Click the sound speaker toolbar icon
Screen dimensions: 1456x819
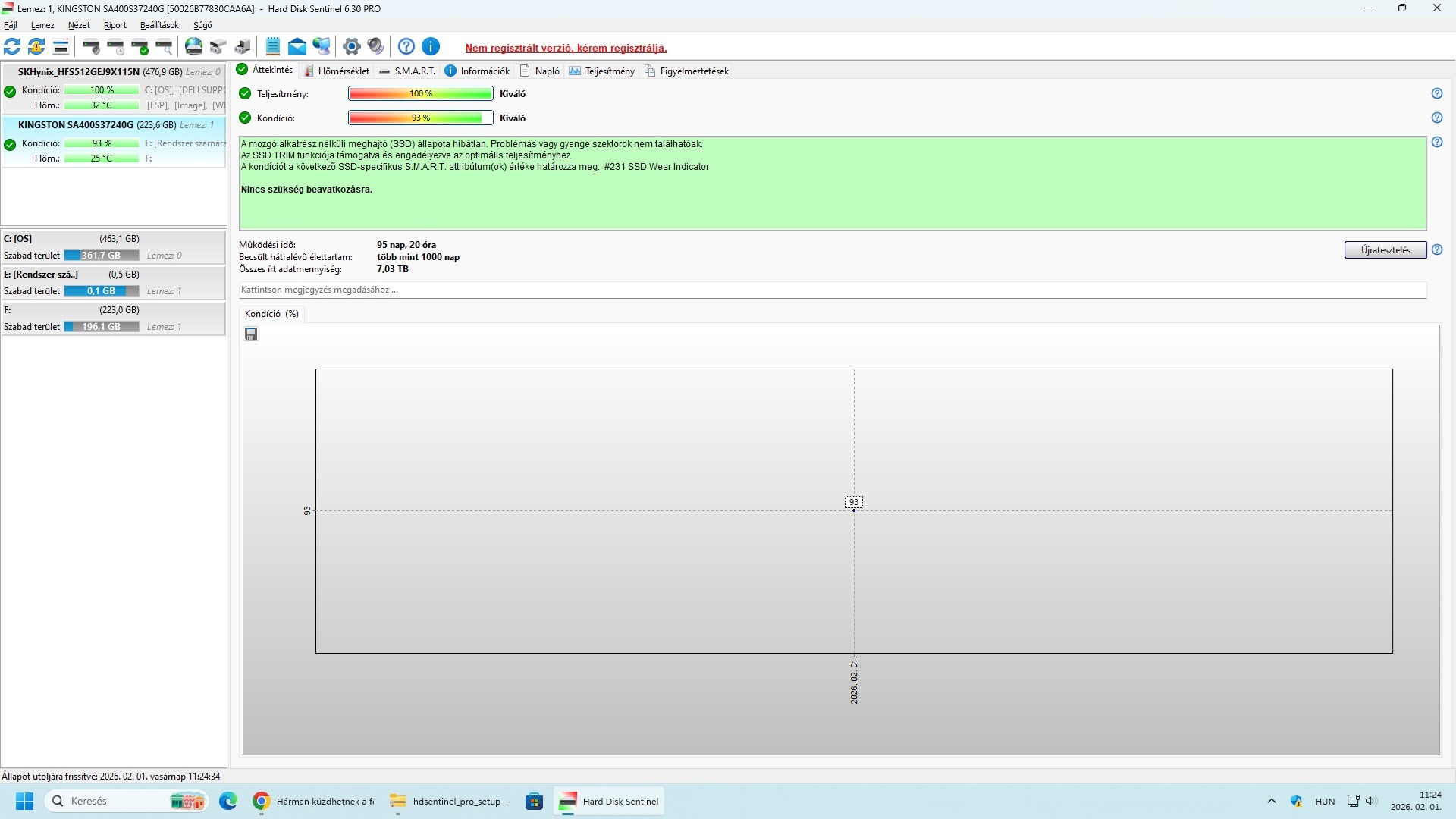click(375, 46)
